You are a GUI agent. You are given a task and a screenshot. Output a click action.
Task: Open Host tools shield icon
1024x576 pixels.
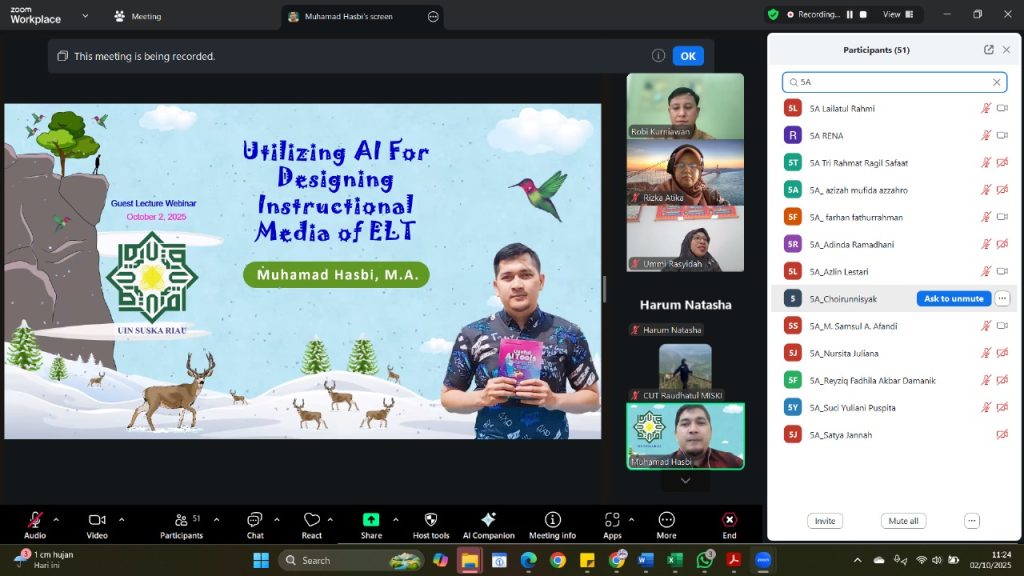click(x=431, y=520)
